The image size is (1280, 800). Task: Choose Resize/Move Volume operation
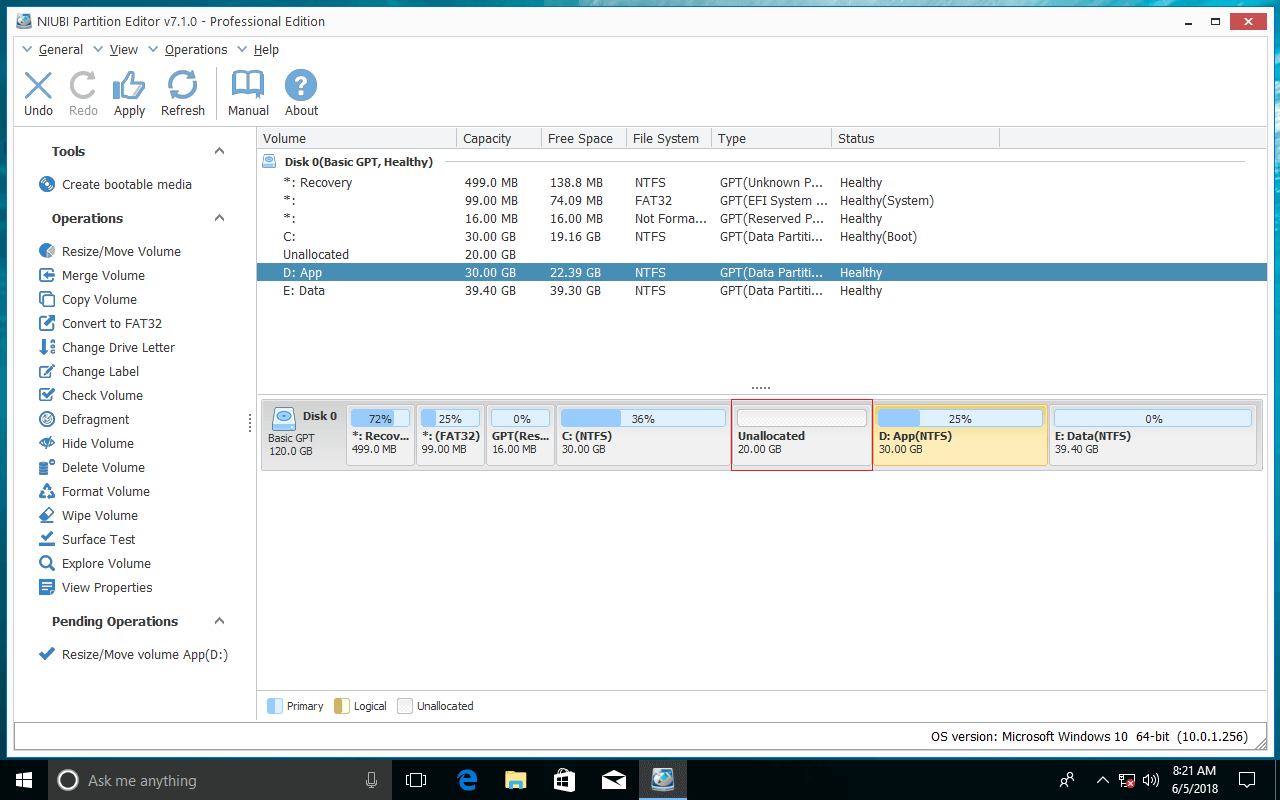point(109,251)
